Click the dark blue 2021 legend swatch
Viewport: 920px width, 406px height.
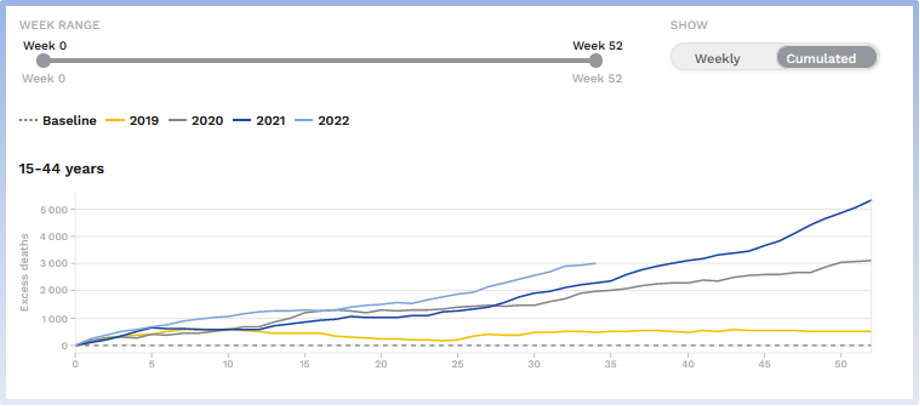click(242, 121)
